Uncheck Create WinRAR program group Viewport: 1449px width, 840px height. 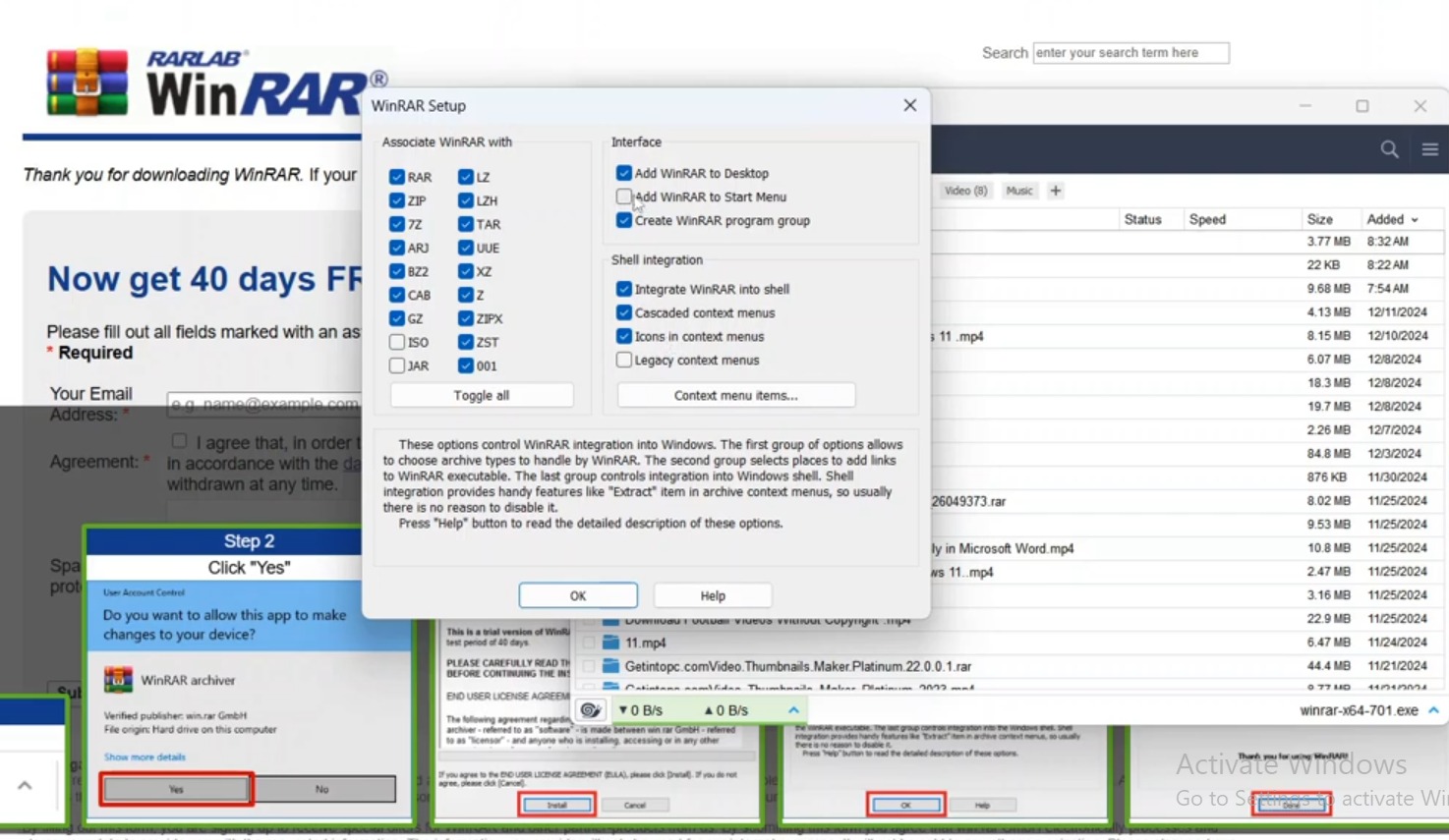[624, 220]
